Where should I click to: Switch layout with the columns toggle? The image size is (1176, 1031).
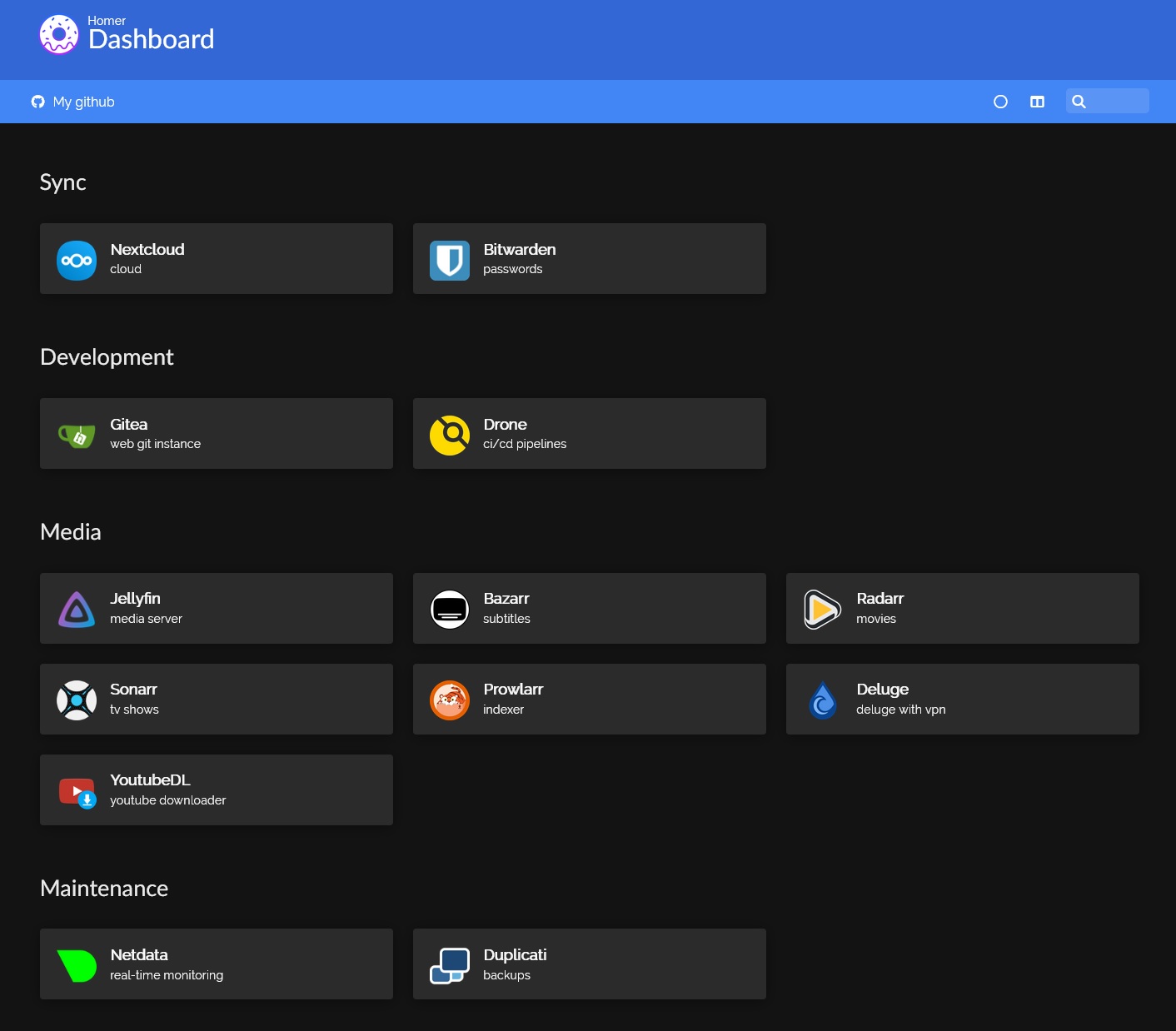(x=1037, y=102)
